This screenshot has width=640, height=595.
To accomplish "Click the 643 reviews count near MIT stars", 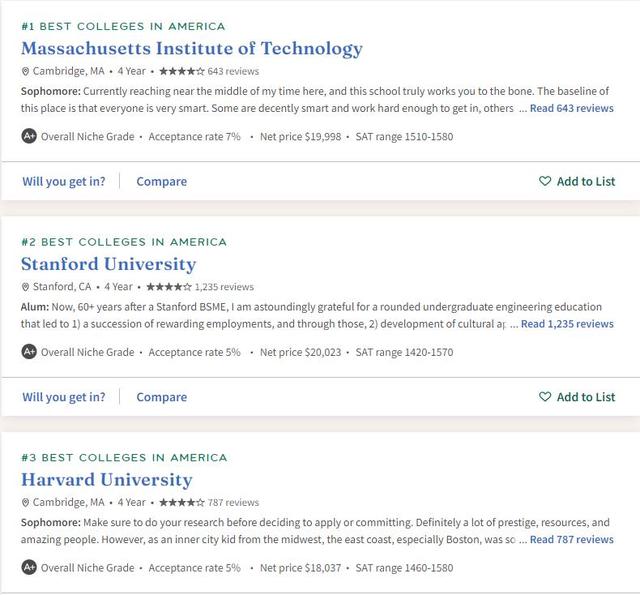I will point(233,71).
